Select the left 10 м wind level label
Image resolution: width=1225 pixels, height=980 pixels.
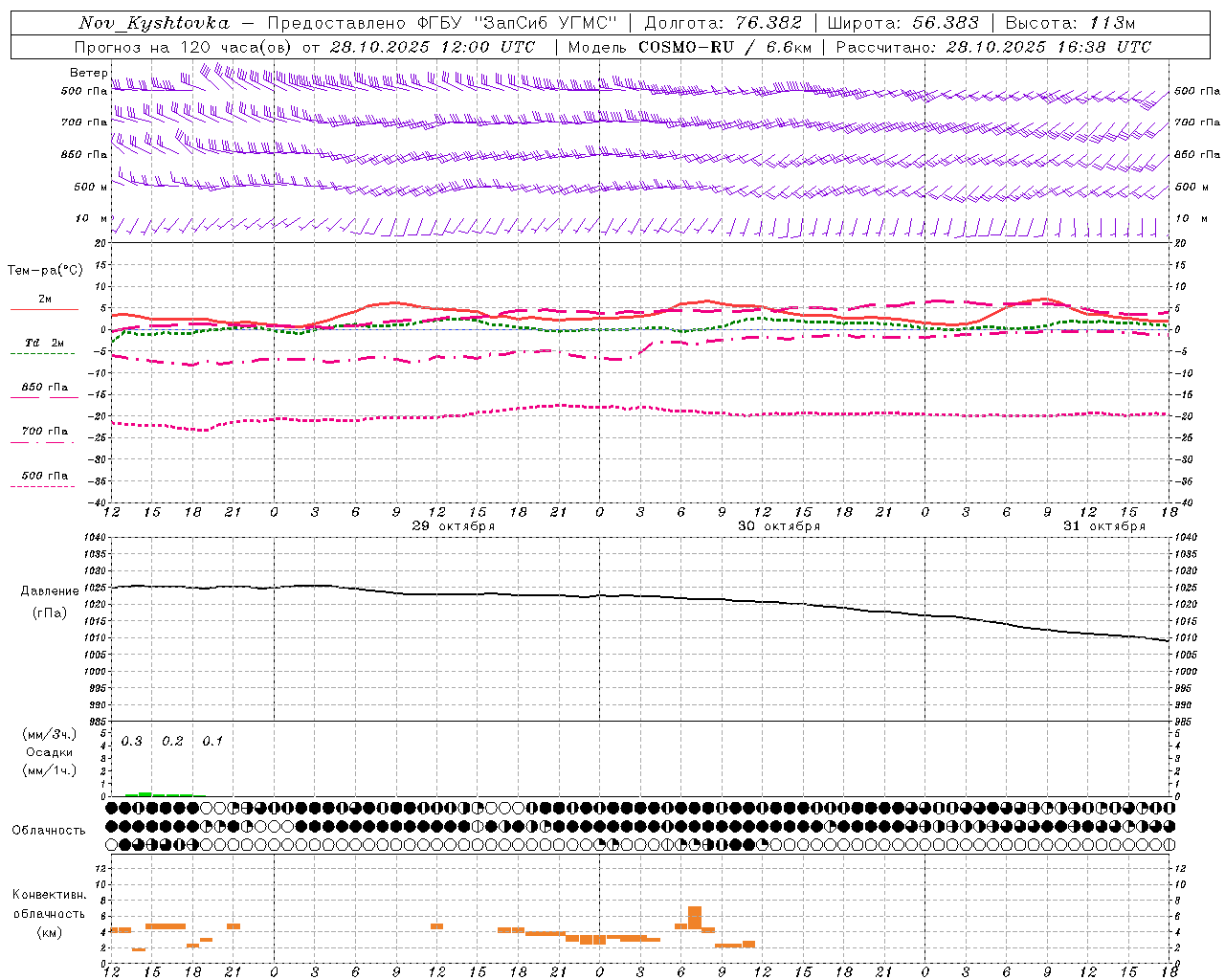coord(91,218)
